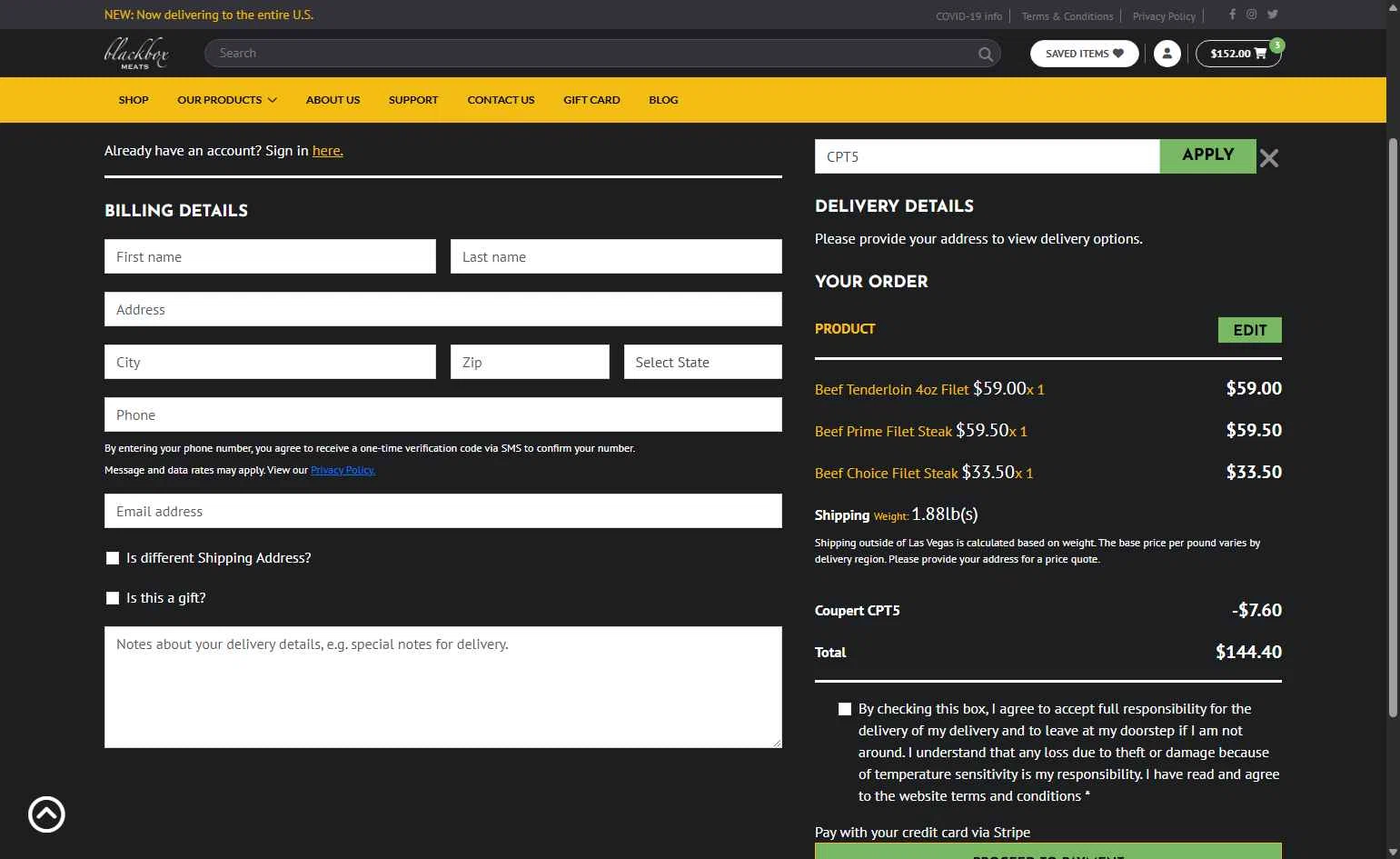Image resolution: width=1400 pixels, height=859 pixels.
Task: Open Support menu item
Action: [413, 100]
